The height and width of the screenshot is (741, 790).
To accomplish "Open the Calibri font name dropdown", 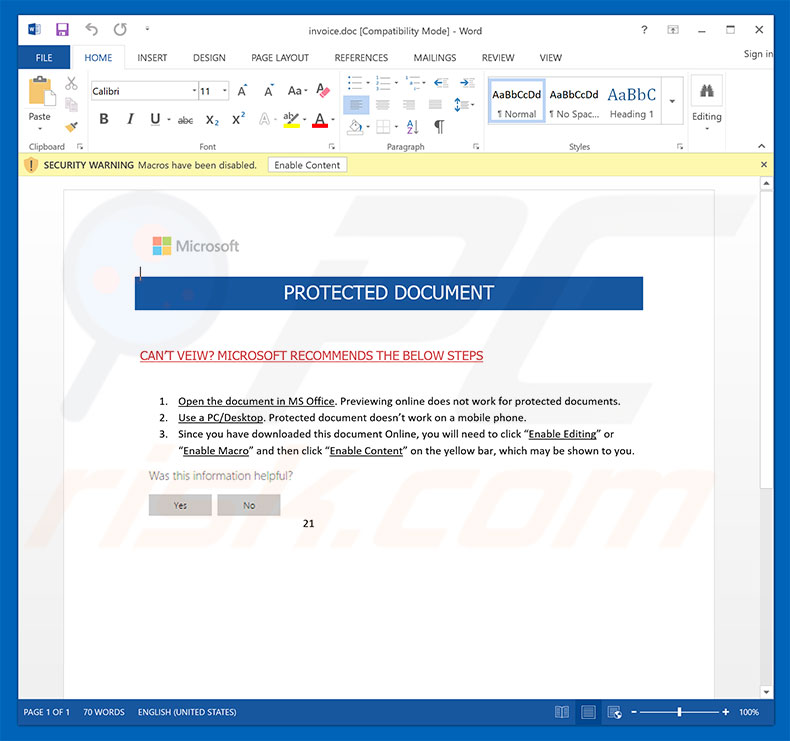I will click(194, 91).
